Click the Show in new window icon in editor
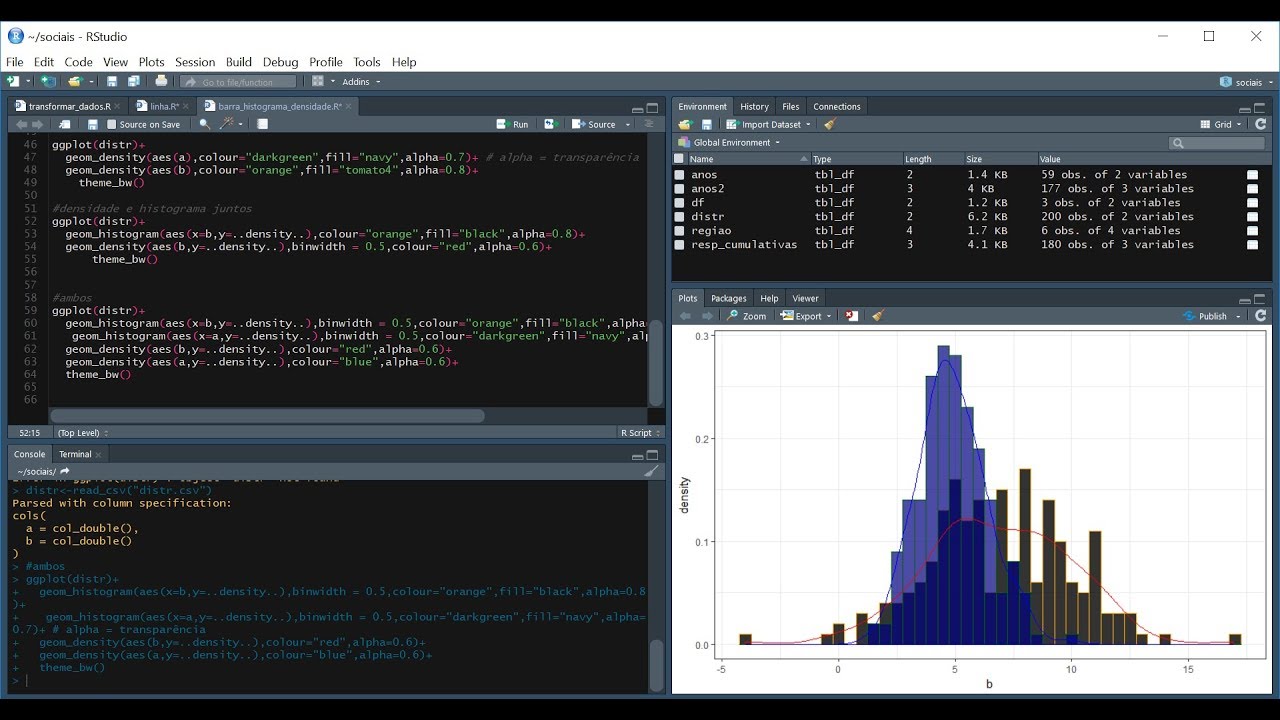1280x720 pixels. pos(65,125)
